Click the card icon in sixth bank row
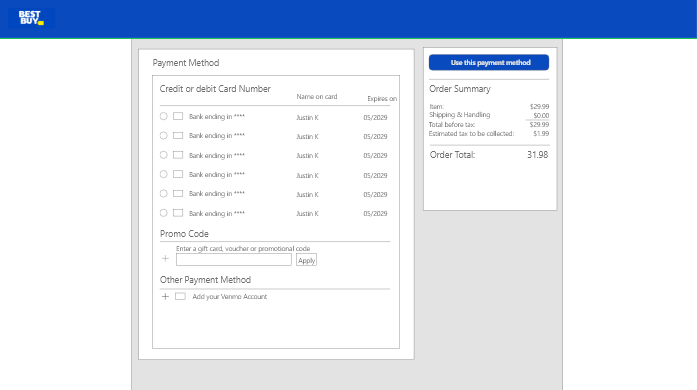 [178, 213]
